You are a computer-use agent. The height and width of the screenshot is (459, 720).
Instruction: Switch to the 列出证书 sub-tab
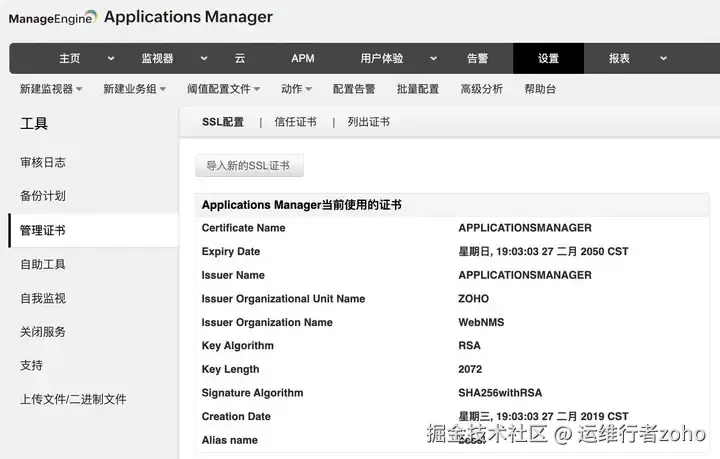[x=368, y=122]
